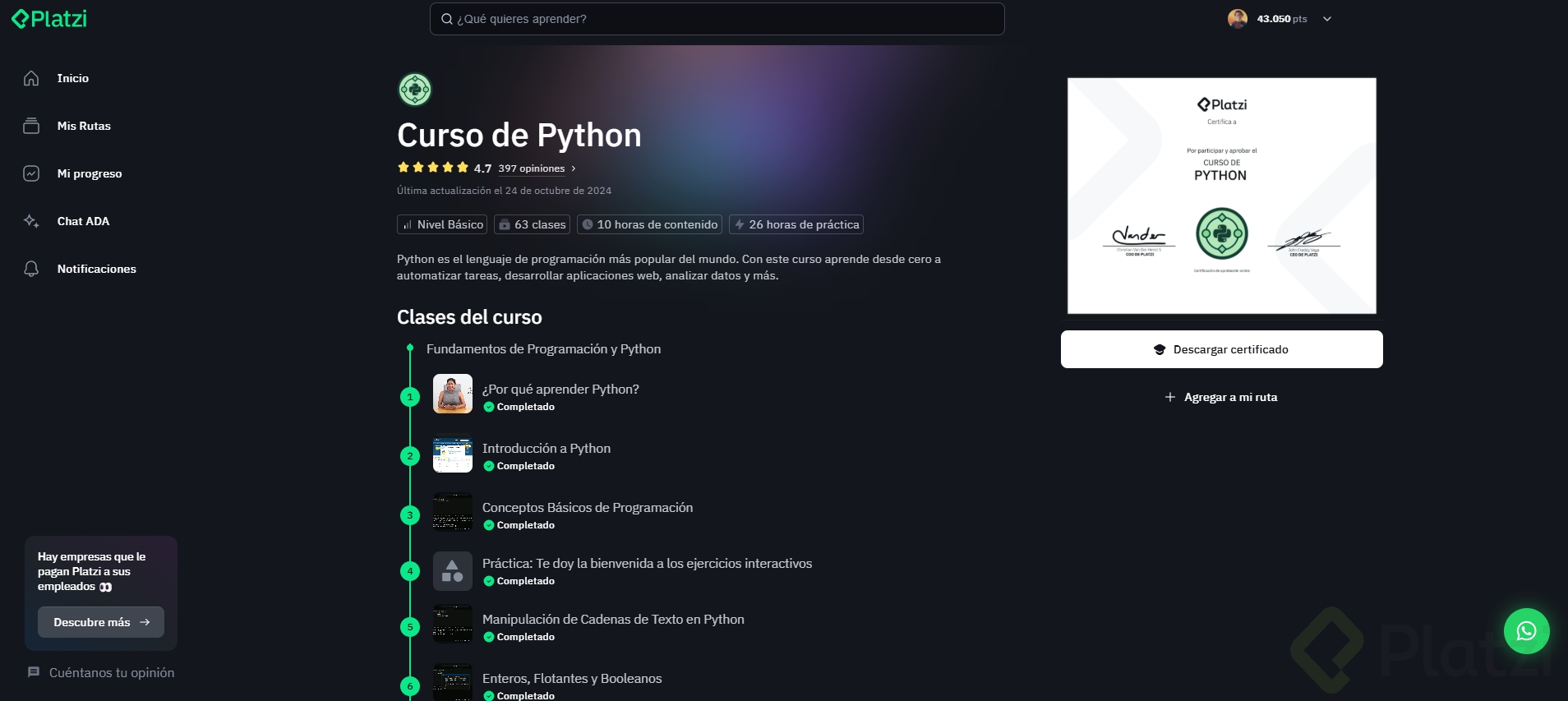
Task: Click the star rating icons
Action: click(433, 168)
